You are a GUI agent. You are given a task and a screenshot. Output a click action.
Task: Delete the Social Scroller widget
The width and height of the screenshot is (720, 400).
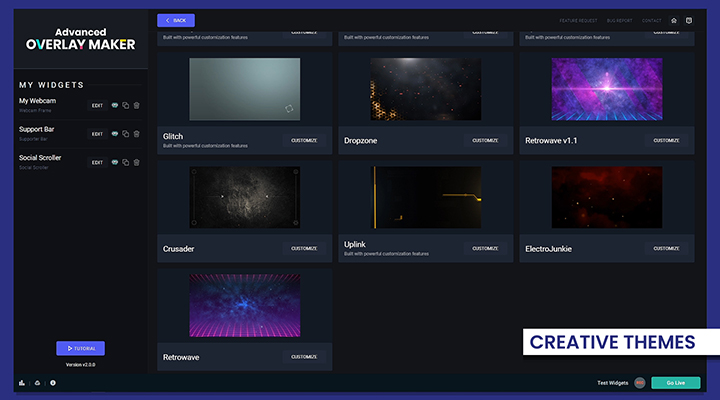137,162
